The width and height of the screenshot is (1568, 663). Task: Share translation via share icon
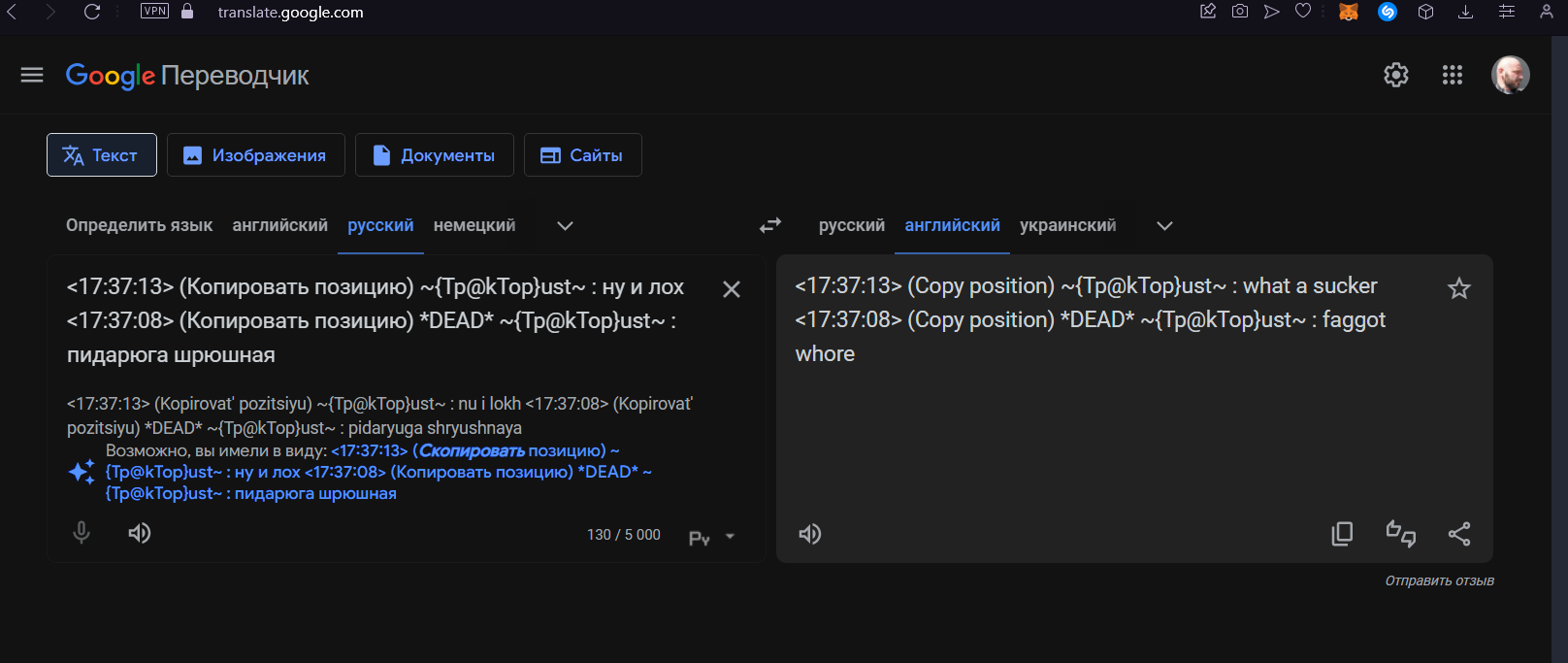[1458, 534]
